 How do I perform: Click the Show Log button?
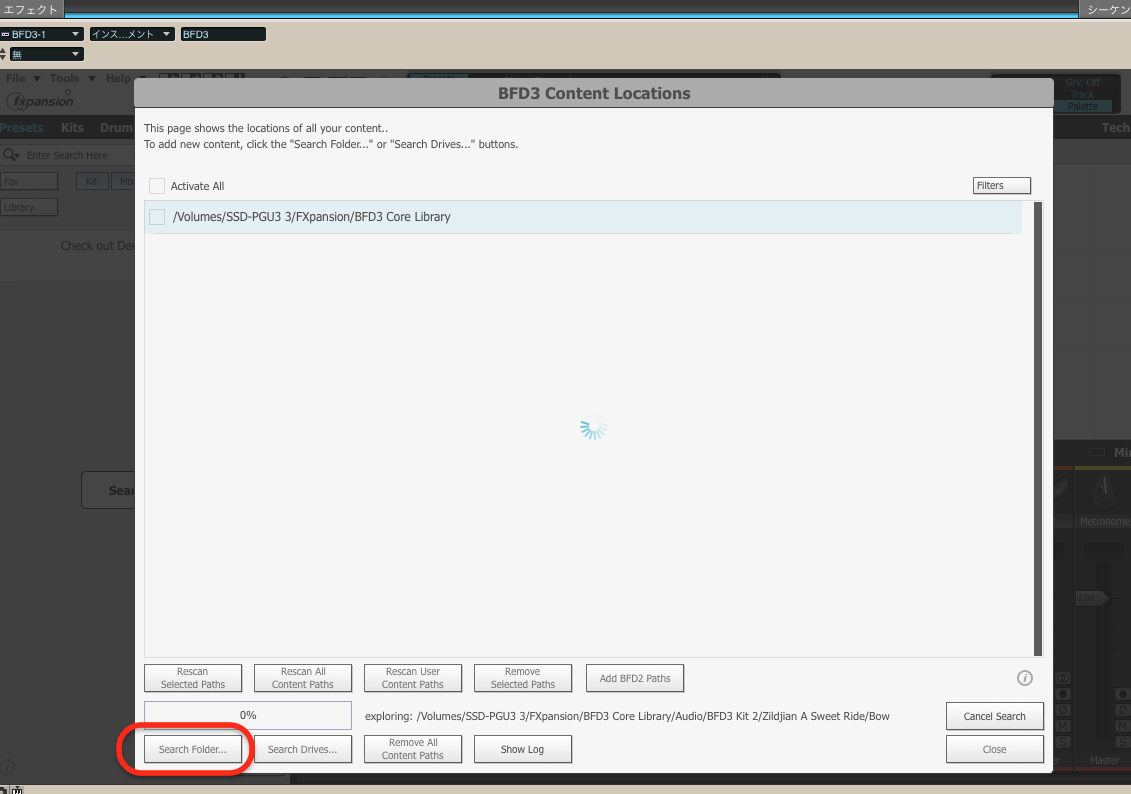pyautogui.click(x=523, y=749)
